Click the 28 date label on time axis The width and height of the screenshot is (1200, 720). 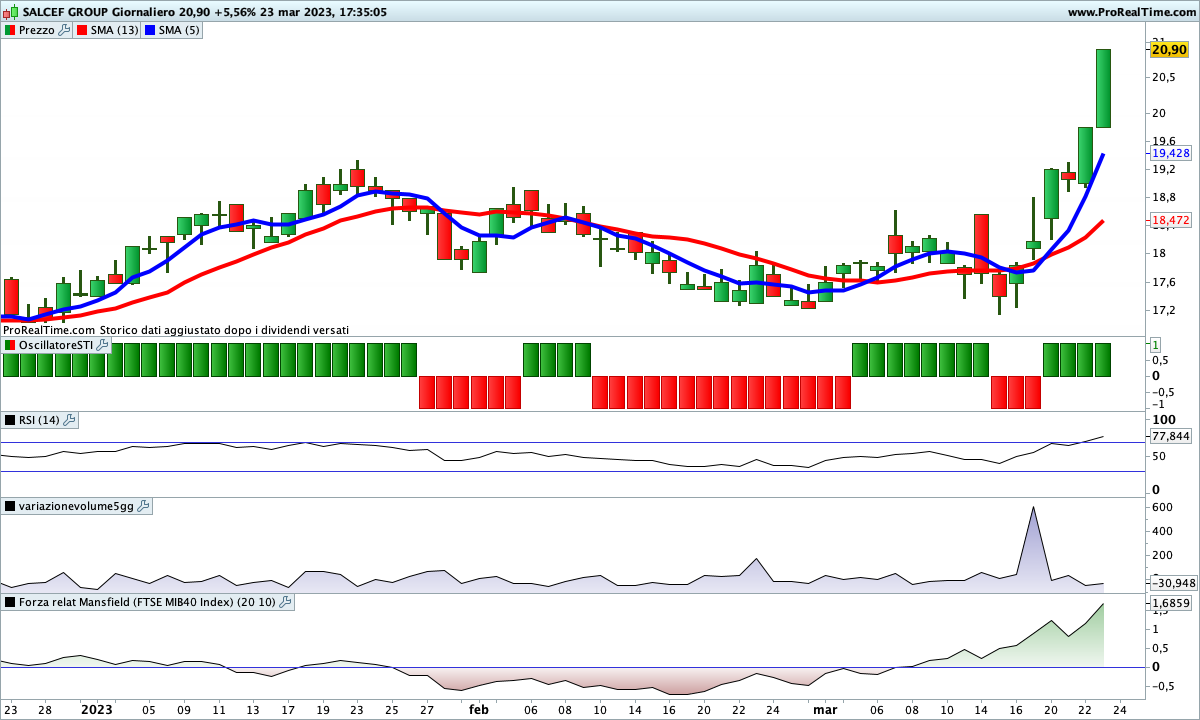[x=45, y=709]
